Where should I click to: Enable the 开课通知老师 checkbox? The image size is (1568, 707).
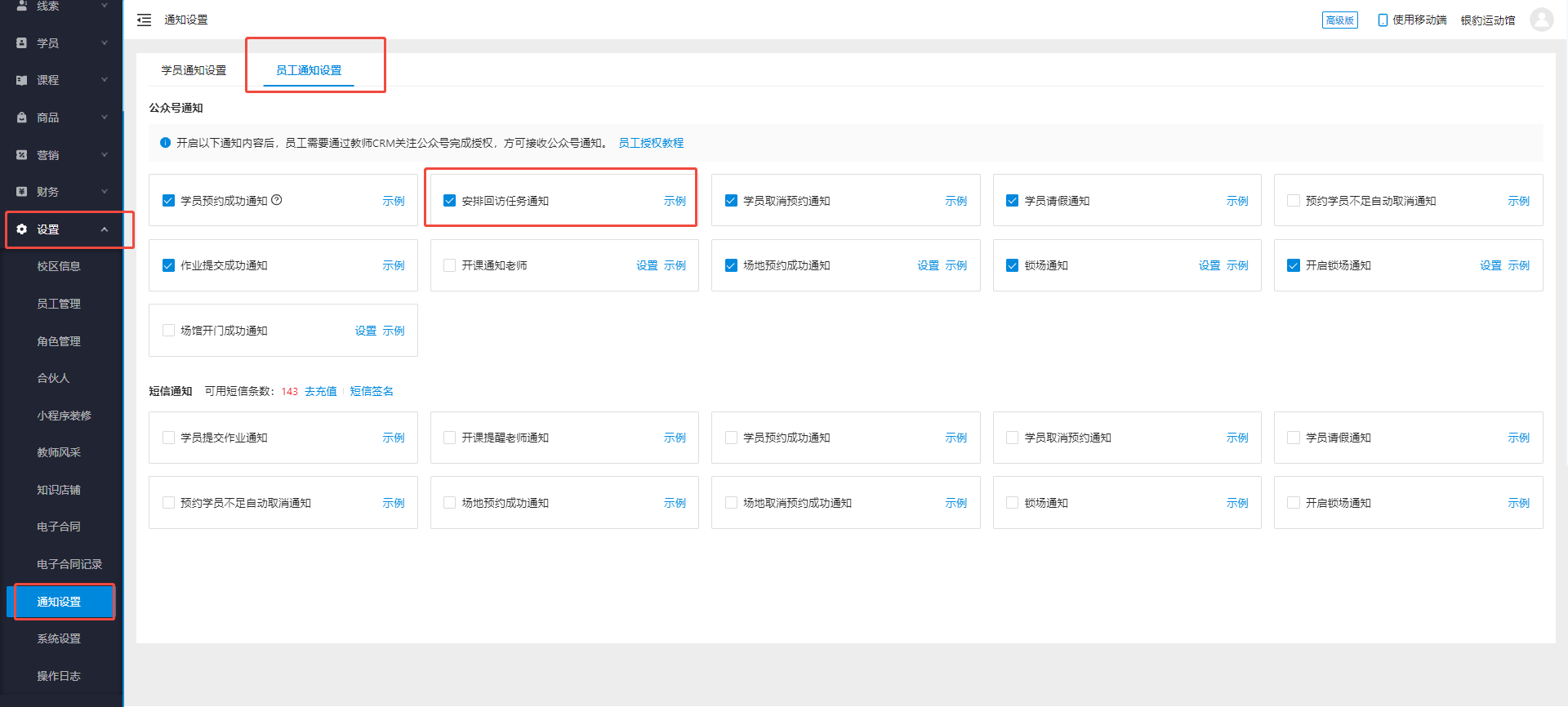[x=449, y=265]
